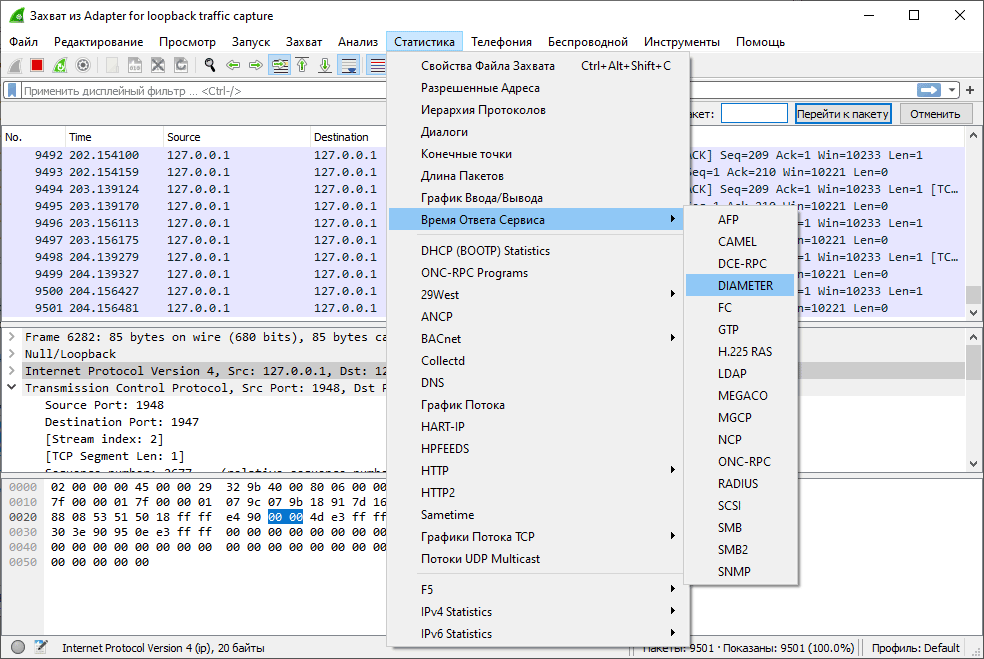Stop the running capture with red square
984x659 pixels.
click(x=37, y=65)
